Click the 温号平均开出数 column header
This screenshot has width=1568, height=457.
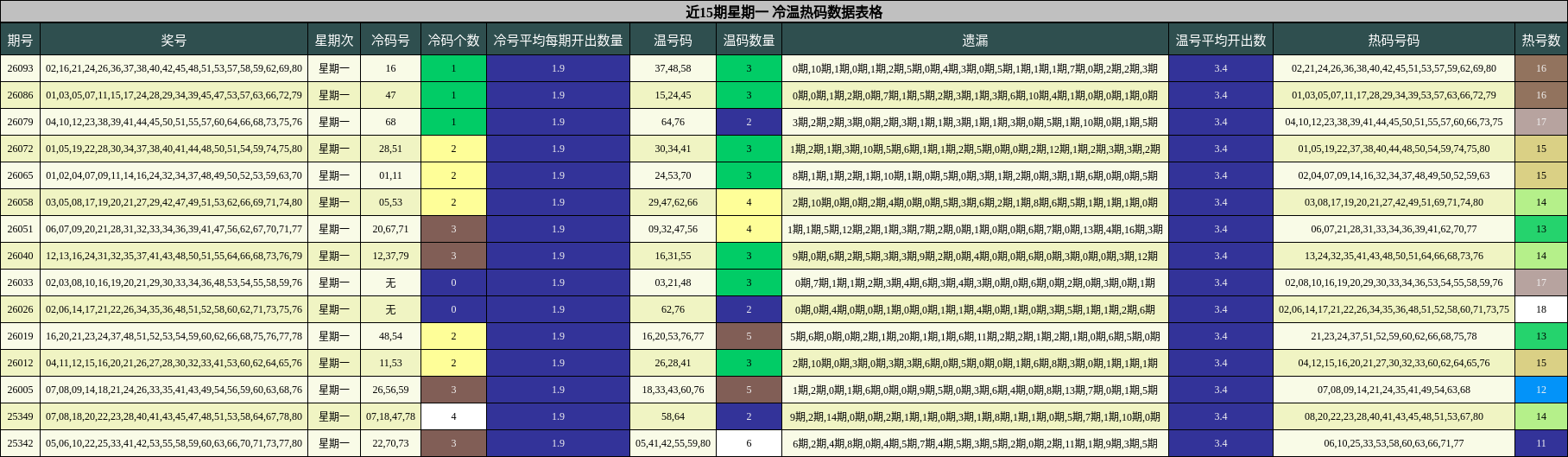pyautogui.click(x=1220, y=40)
